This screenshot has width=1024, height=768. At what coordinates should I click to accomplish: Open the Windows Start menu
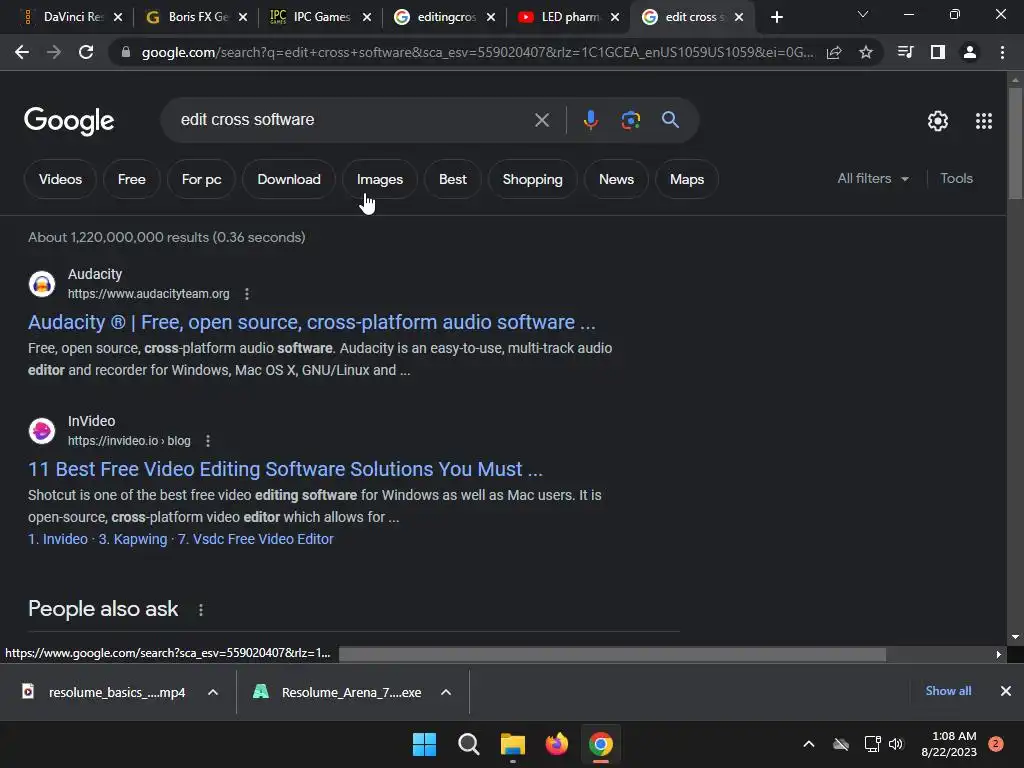pos(424,744)
